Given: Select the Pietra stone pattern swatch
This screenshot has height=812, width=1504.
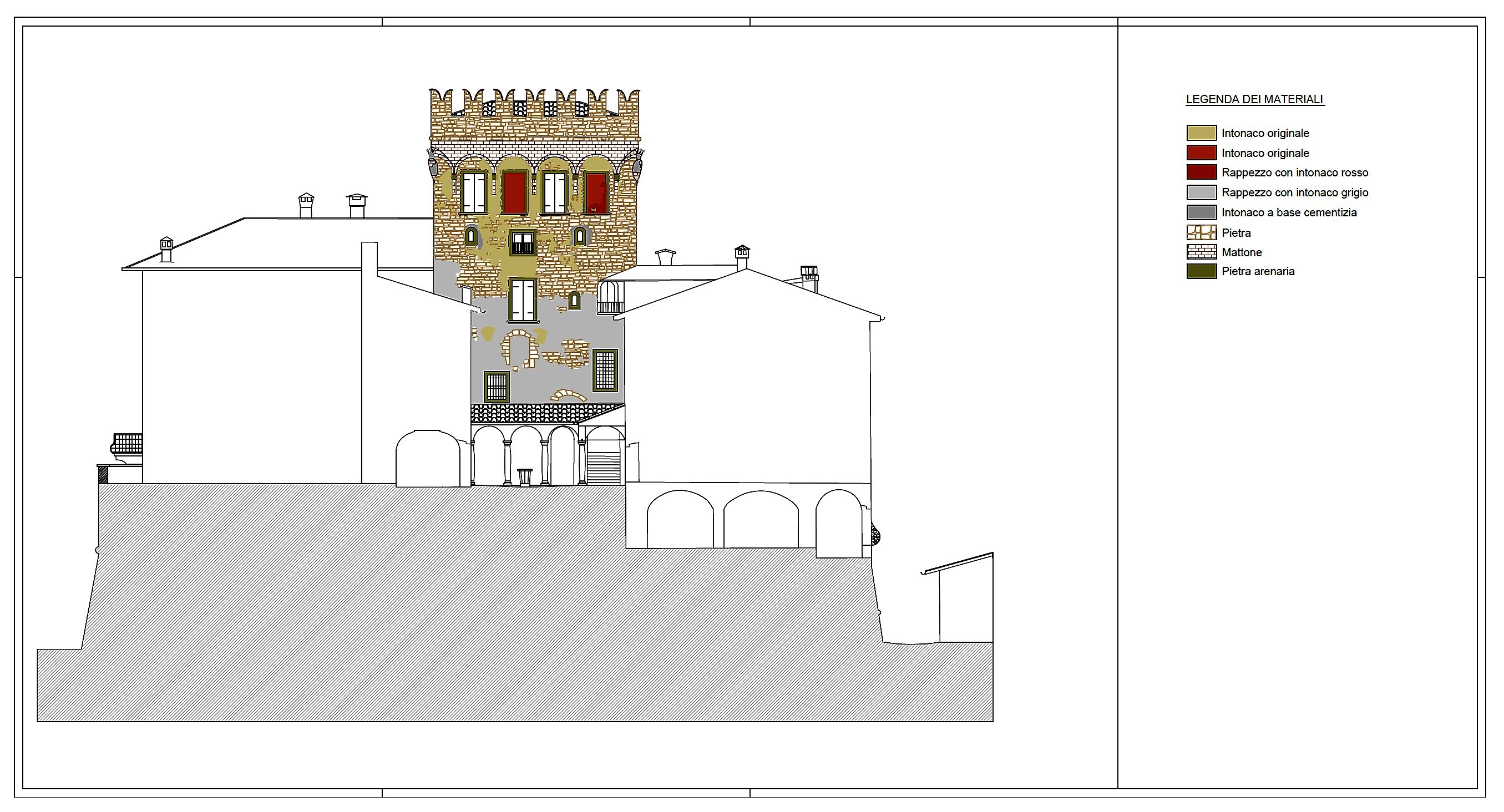Looking at the screenshot, I should [x=1202, y=233].
